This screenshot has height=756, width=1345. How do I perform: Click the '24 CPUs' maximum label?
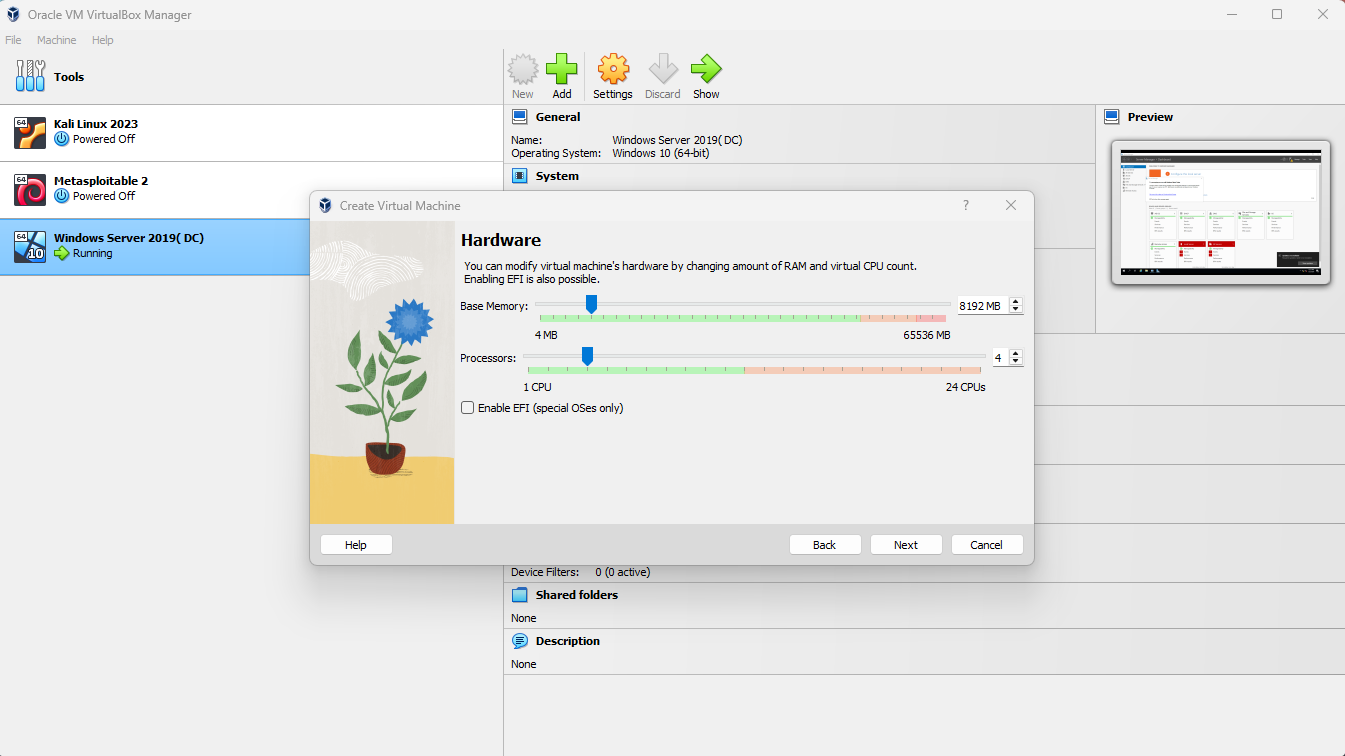tap(966, 387)
